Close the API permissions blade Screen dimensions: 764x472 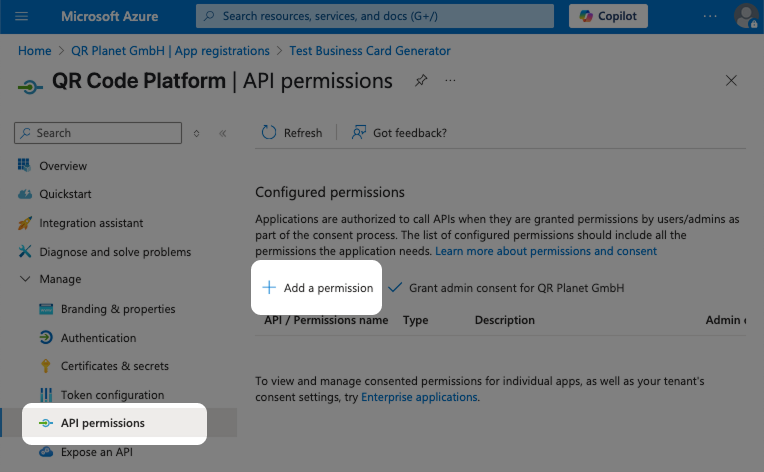point(731,81)
